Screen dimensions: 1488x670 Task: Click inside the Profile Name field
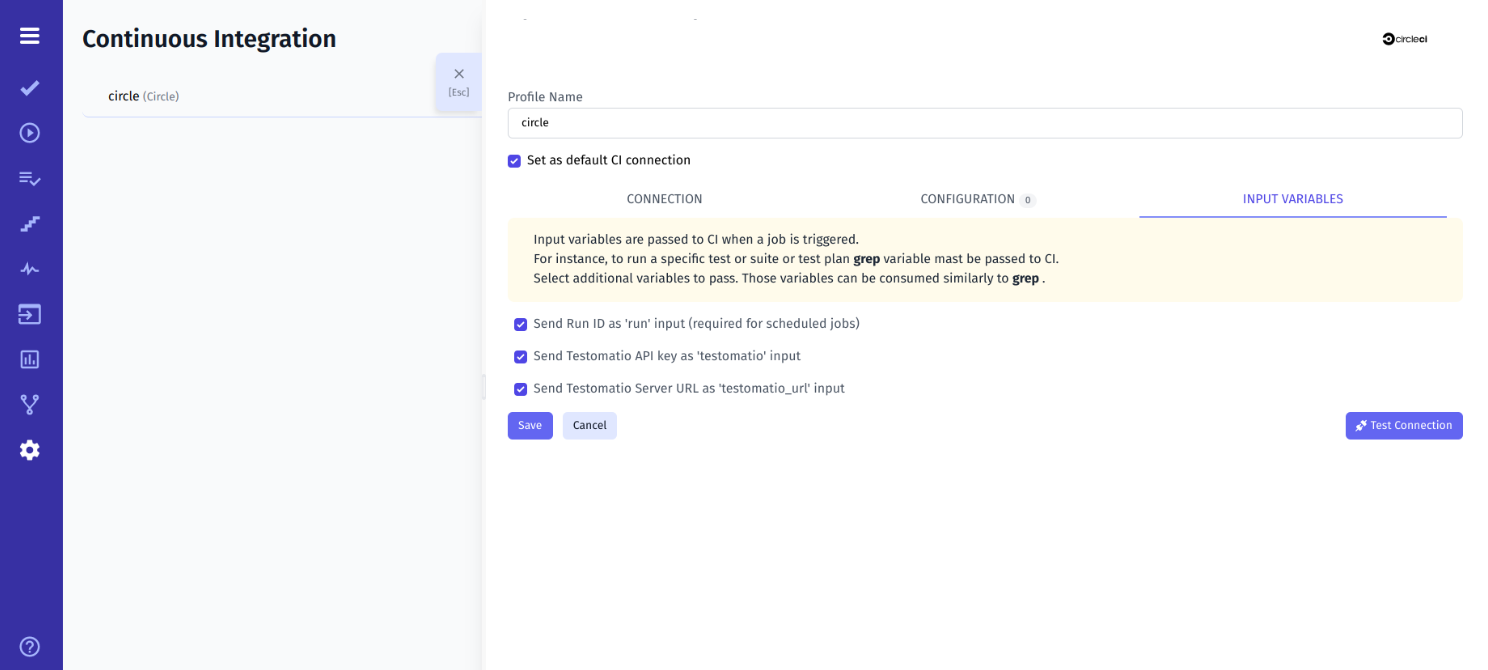pyautogui.click(x=984, y=122)
